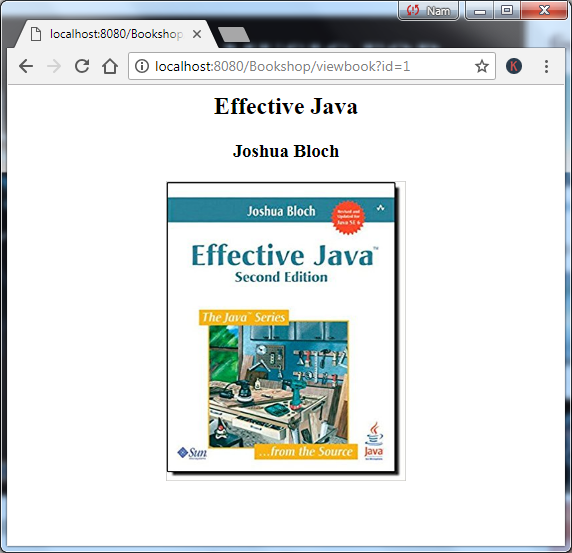Screen dimensions: 572x553
Task: Open the Chrome three-dot menu
Action: pyautogui.click(x=546, y=66)
